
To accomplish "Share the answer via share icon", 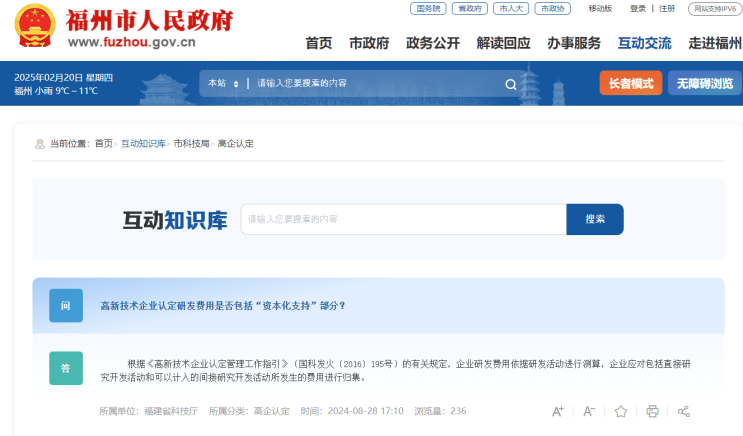I will point(684,411).
